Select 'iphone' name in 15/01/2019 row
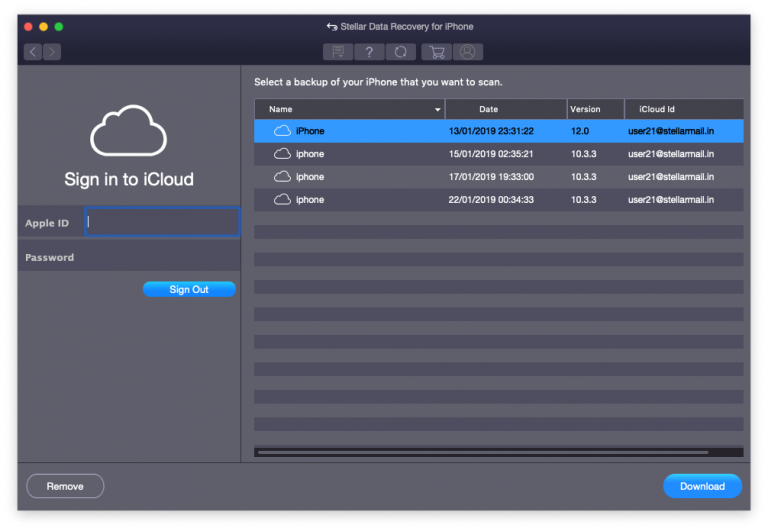Screen dimensions: 768x531 (x=310, y=154)
